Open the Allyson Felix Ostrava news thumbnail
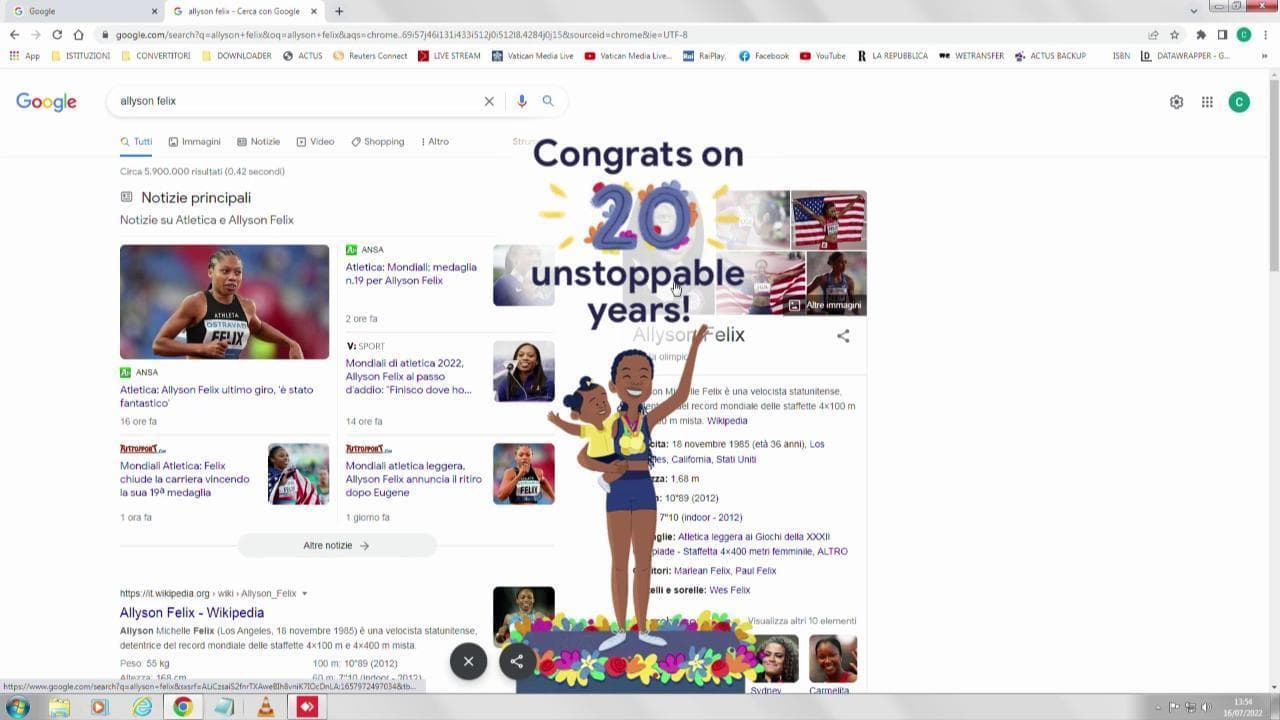 click(x=224, y=302)
